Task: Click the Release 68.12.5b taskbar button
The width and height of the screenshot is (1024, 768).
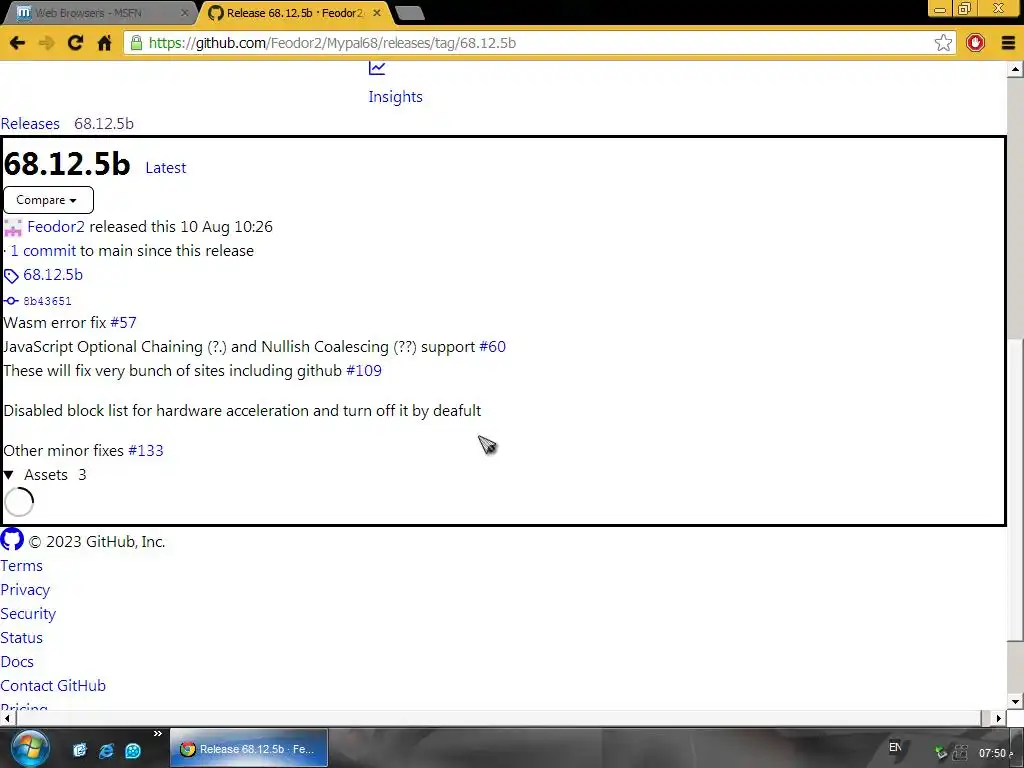Action: click(249, 748)
